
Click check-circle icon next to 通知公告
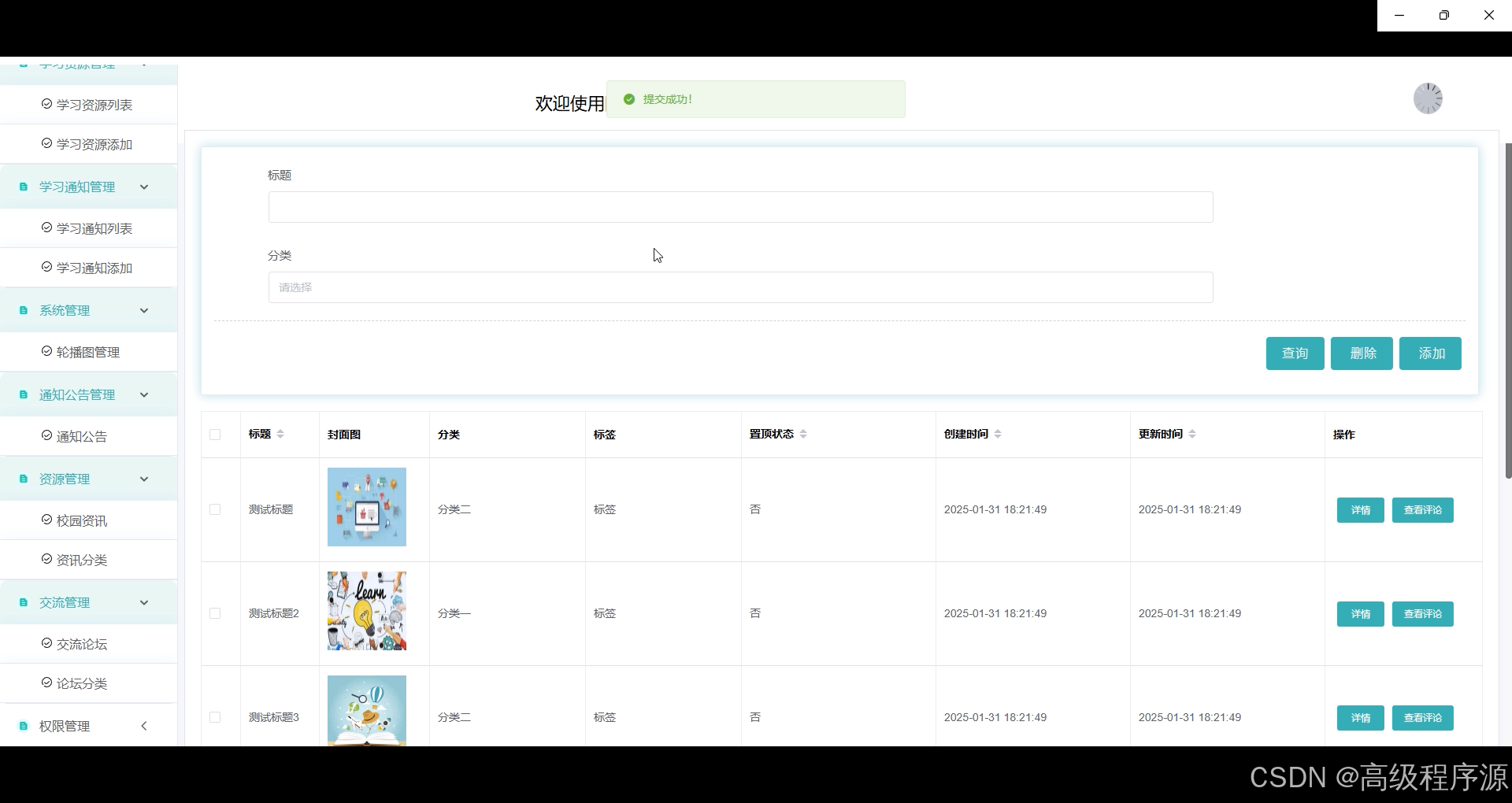pyautogui.click(x=46, y=435)
